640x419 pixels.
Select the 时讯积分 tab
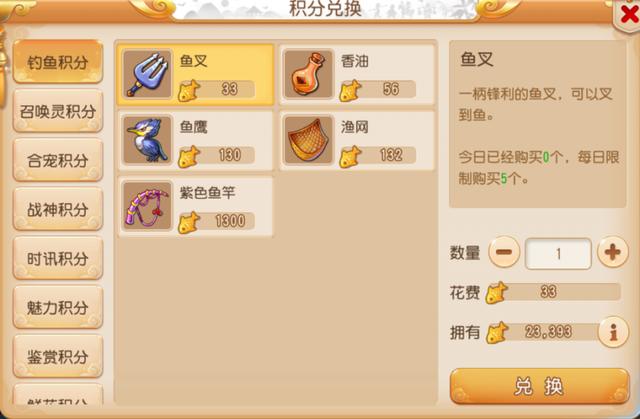(58, 258)
